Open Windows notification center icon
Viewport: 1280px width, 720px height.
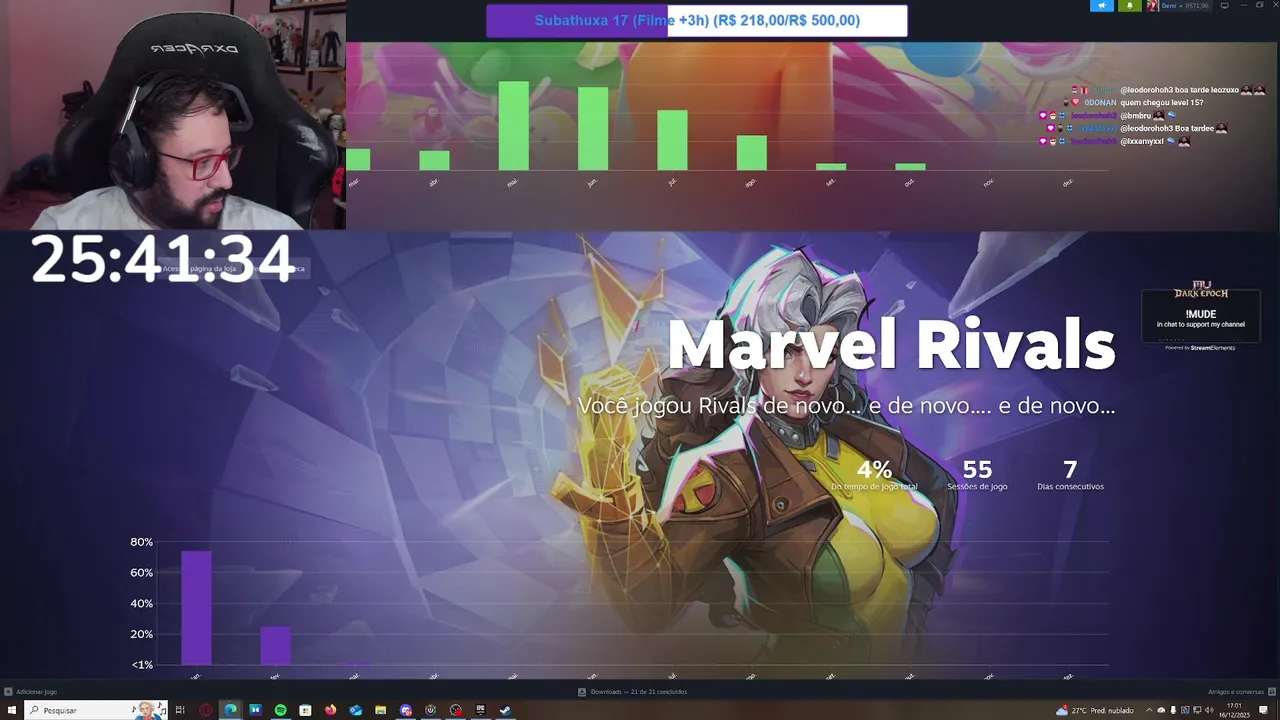[x=1263, y=710]
